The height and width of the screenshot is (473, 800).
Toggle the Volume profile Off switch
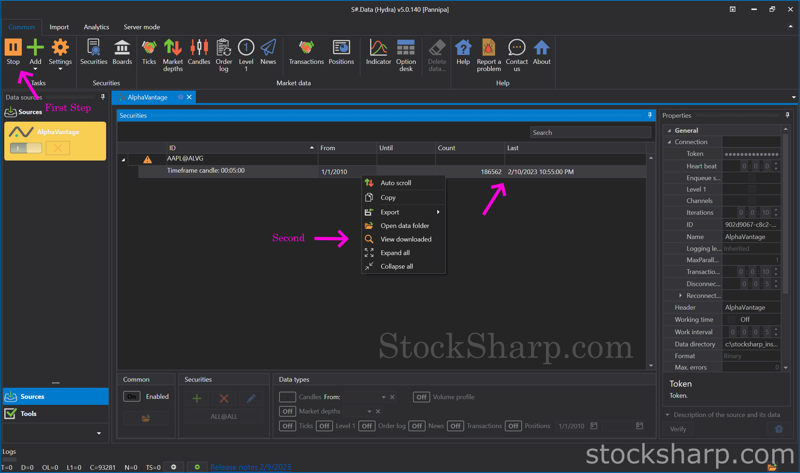coord(421,397)
